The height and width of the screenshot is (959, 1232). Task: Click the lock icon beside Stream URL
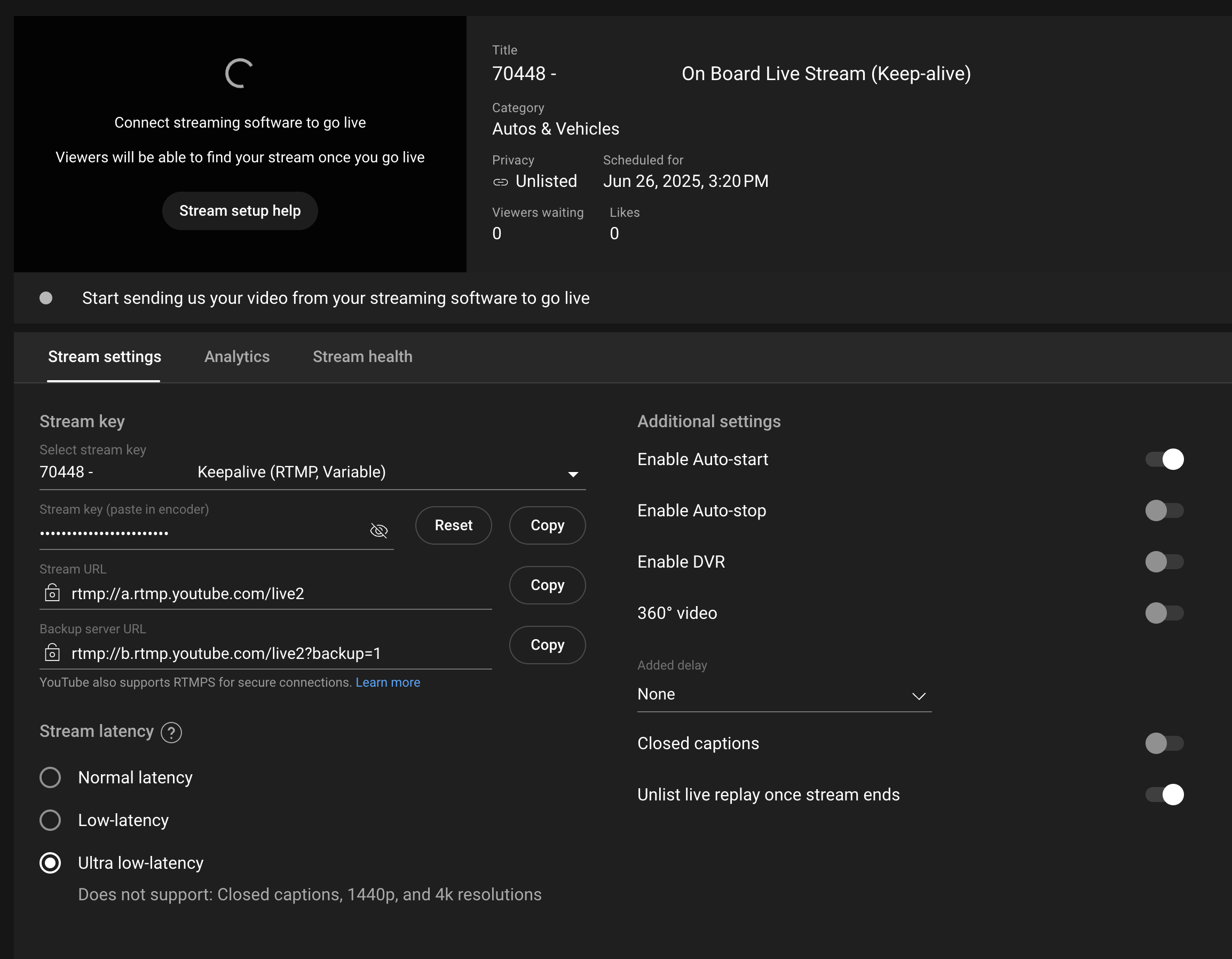click(52, 593)
